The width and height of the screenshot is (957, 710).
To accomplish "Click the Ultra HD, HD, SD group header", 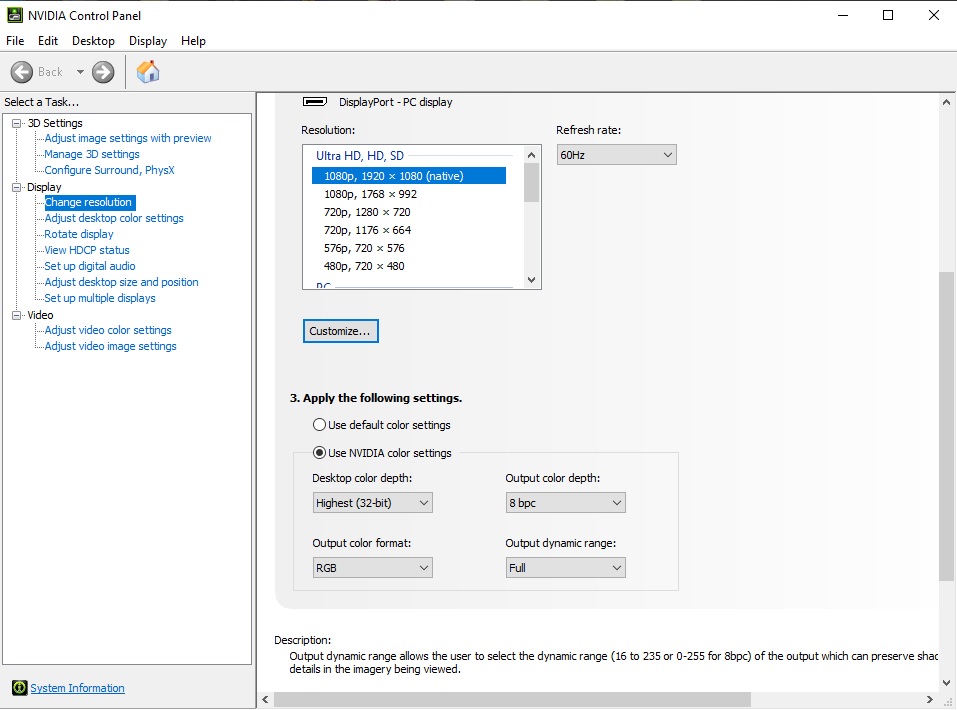I will coord(359,156).
